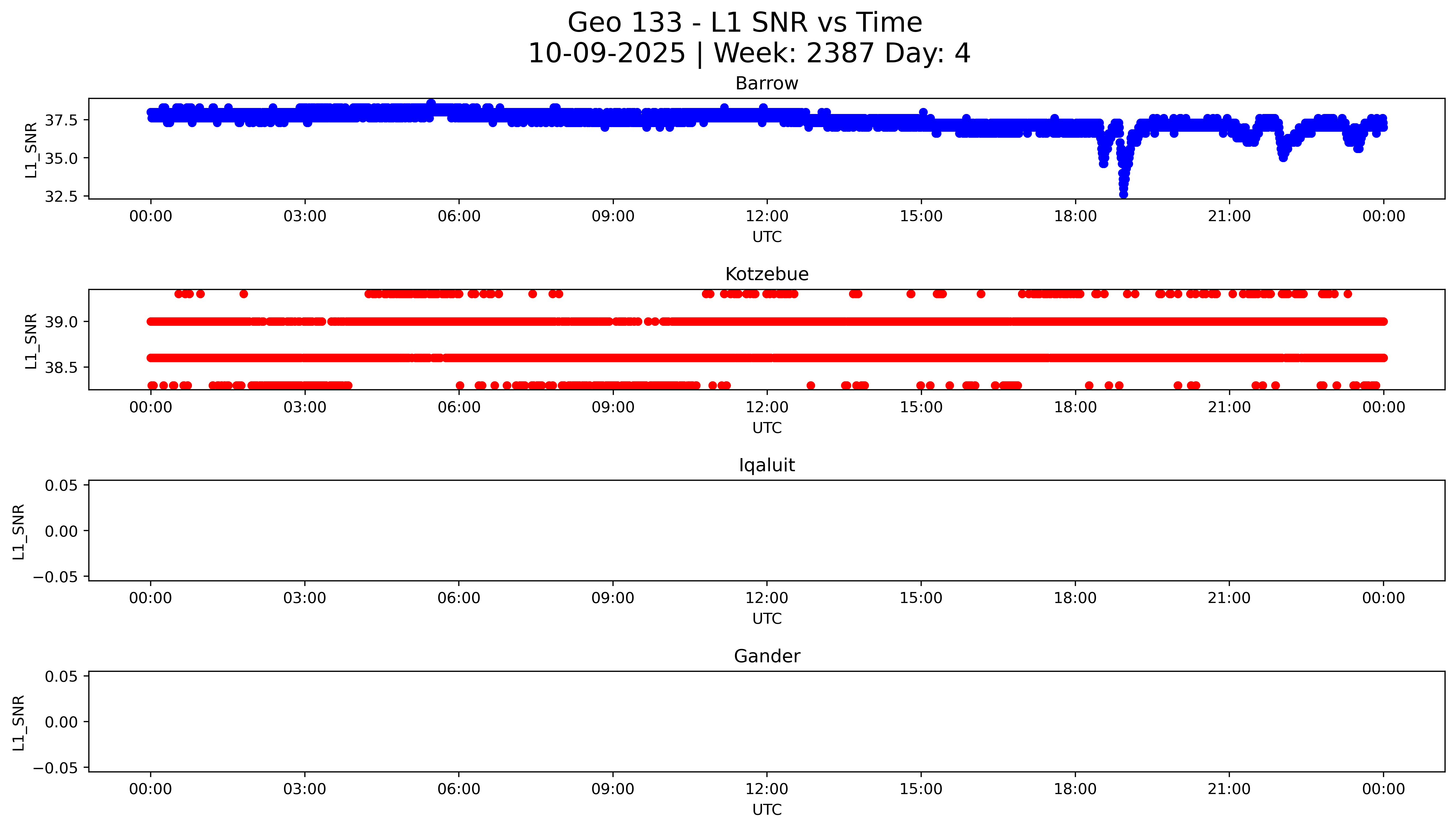Click the 37.5 y-axis label on the Barrow plot
Screen dimensions: 1456x829
tap(62, 120)
